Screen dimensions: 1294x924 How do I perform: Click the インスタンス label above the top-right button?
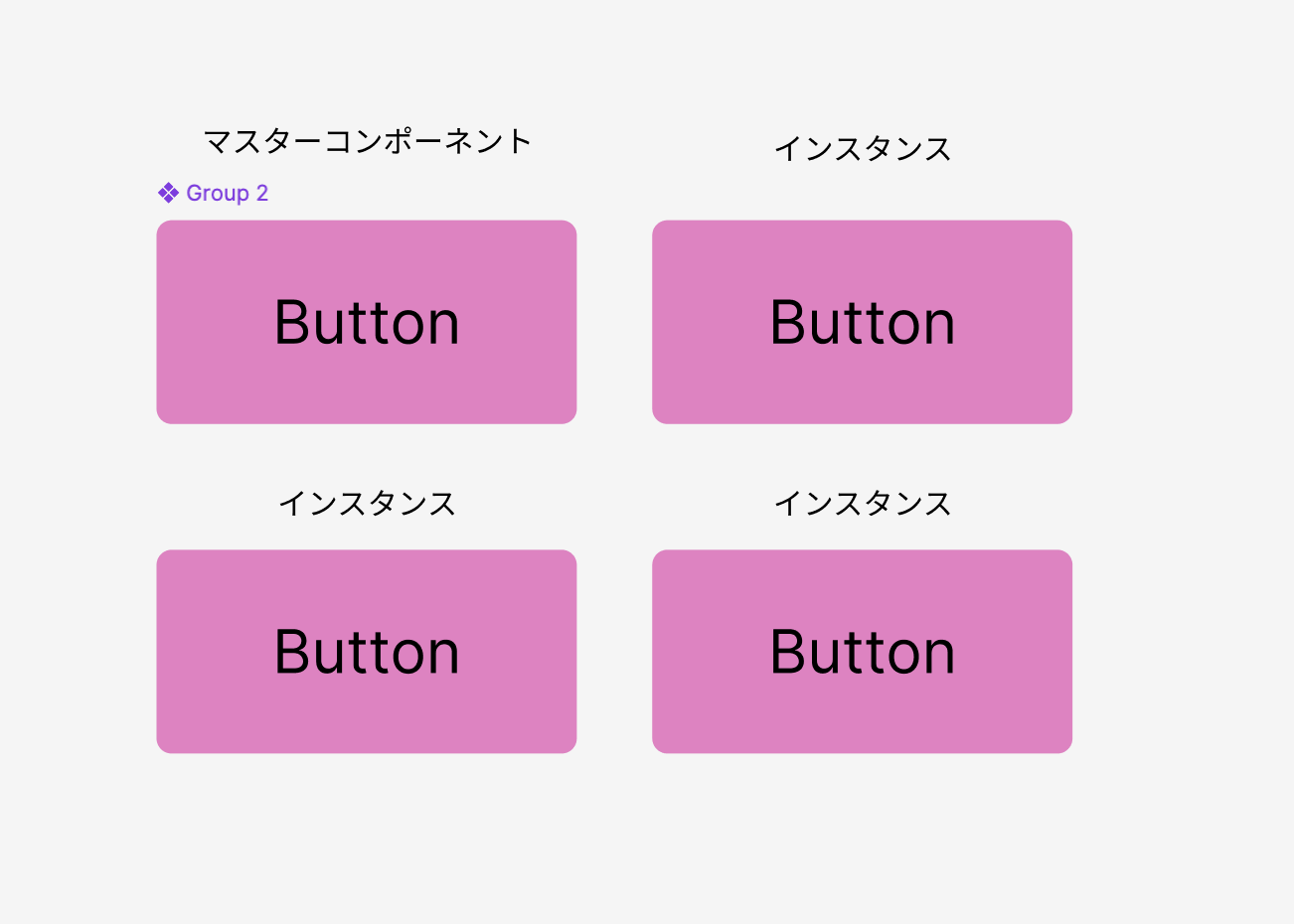pyautogui.click(x=863, y=149)
